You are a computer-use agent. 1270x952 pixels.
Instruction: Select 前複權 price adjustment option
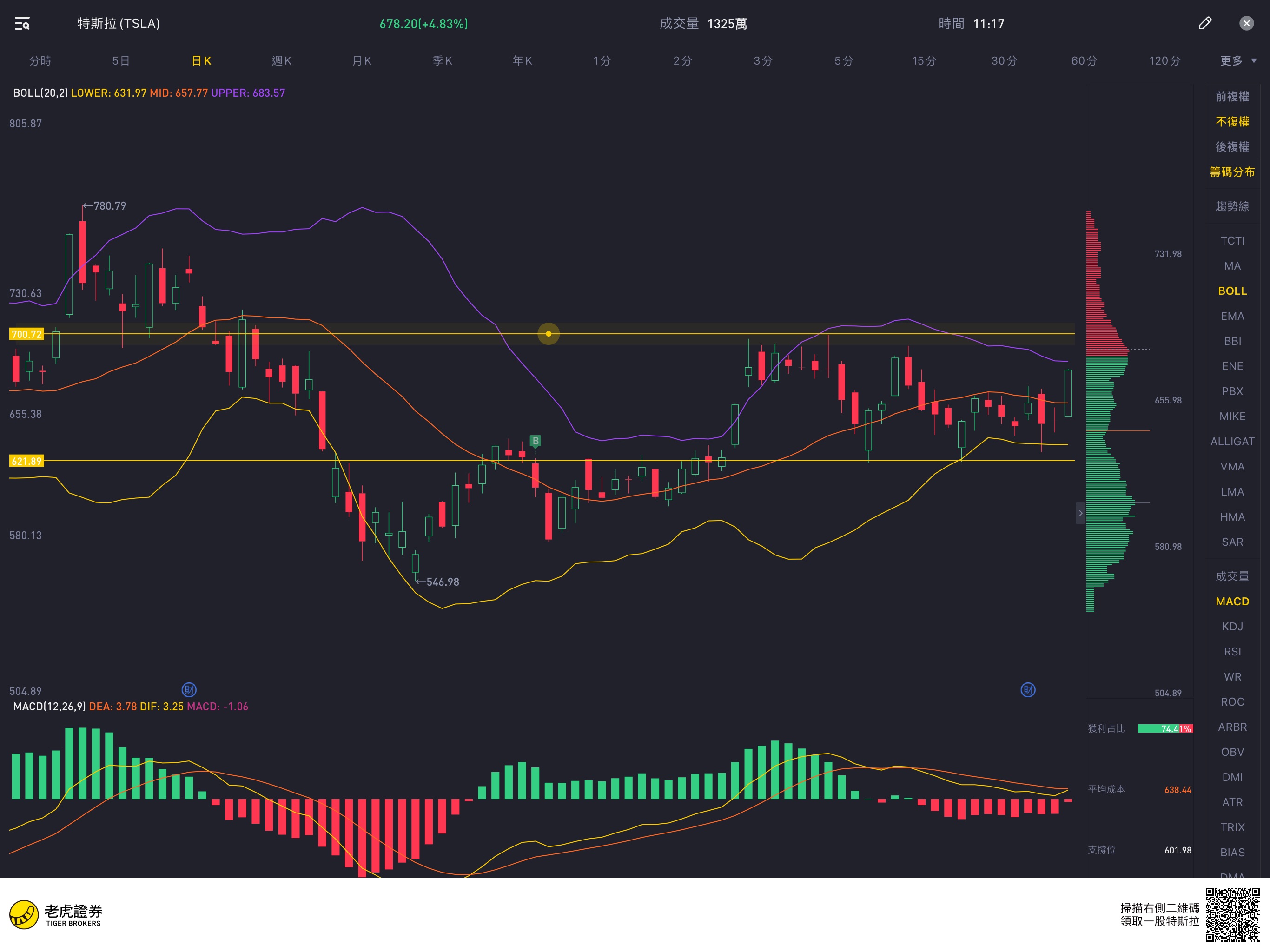(1232, 97)
